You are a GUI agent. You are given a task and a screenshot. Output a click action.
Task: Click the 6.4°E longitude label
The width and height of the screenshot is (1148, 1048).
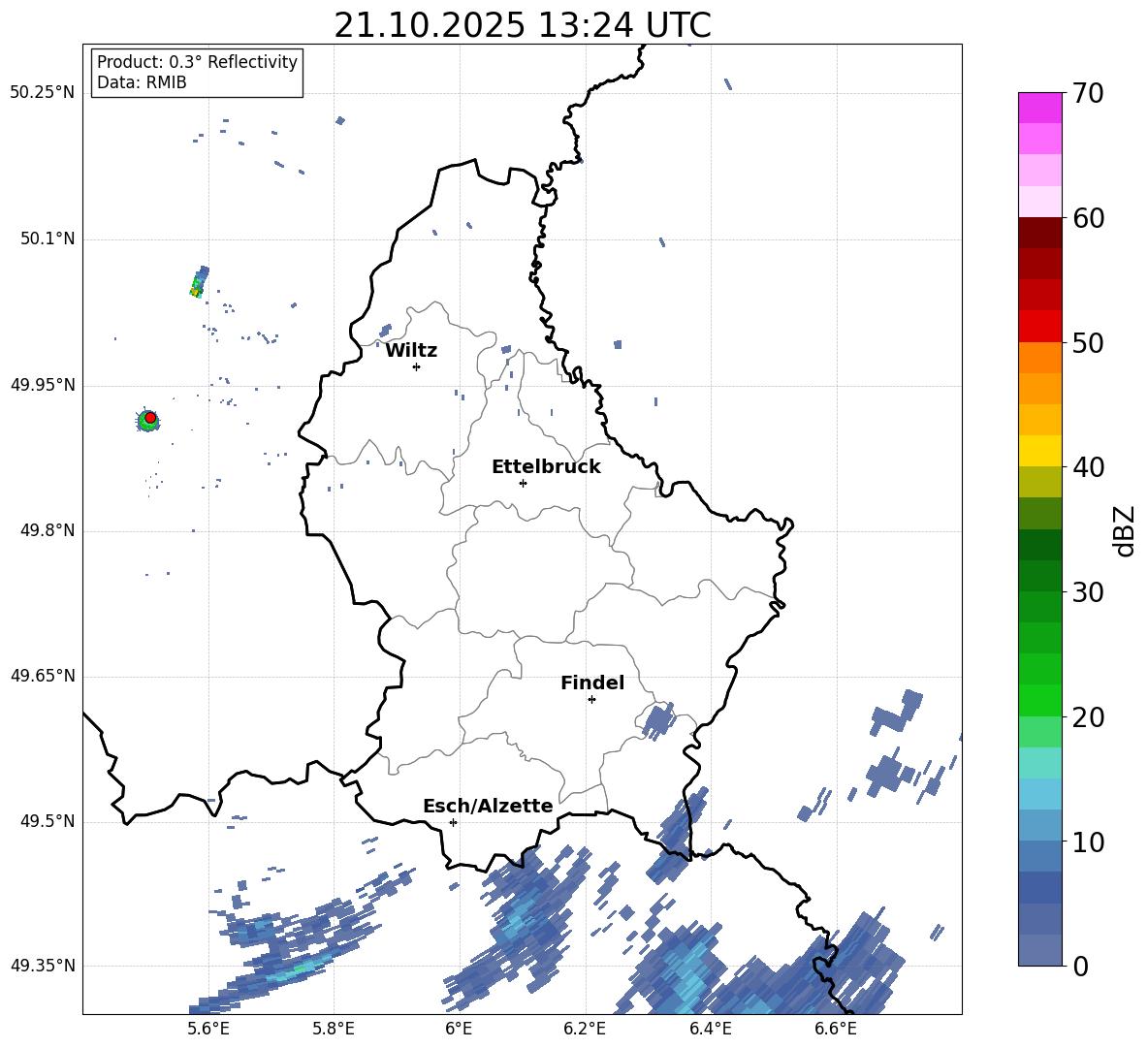(x=710, y=1029)
